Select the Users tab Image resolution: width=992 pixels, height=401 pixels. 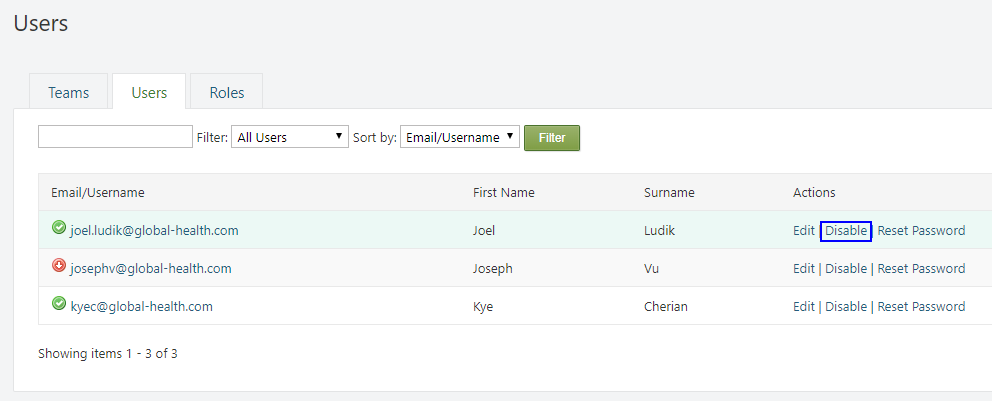tap(149, 92)
